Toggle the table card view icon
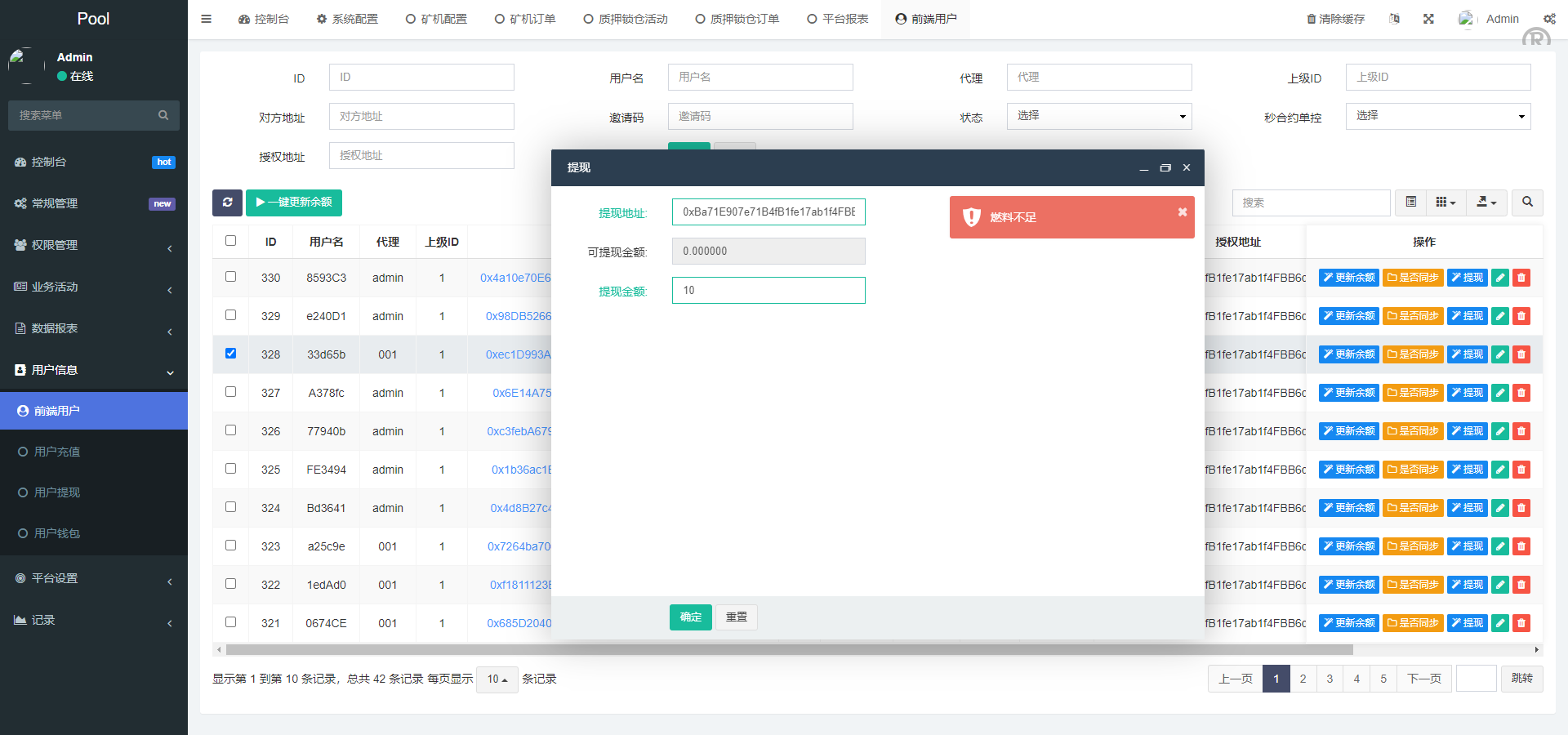Image resolution: width=1568 pixels, height=735 pixels. click(1410, 203)
